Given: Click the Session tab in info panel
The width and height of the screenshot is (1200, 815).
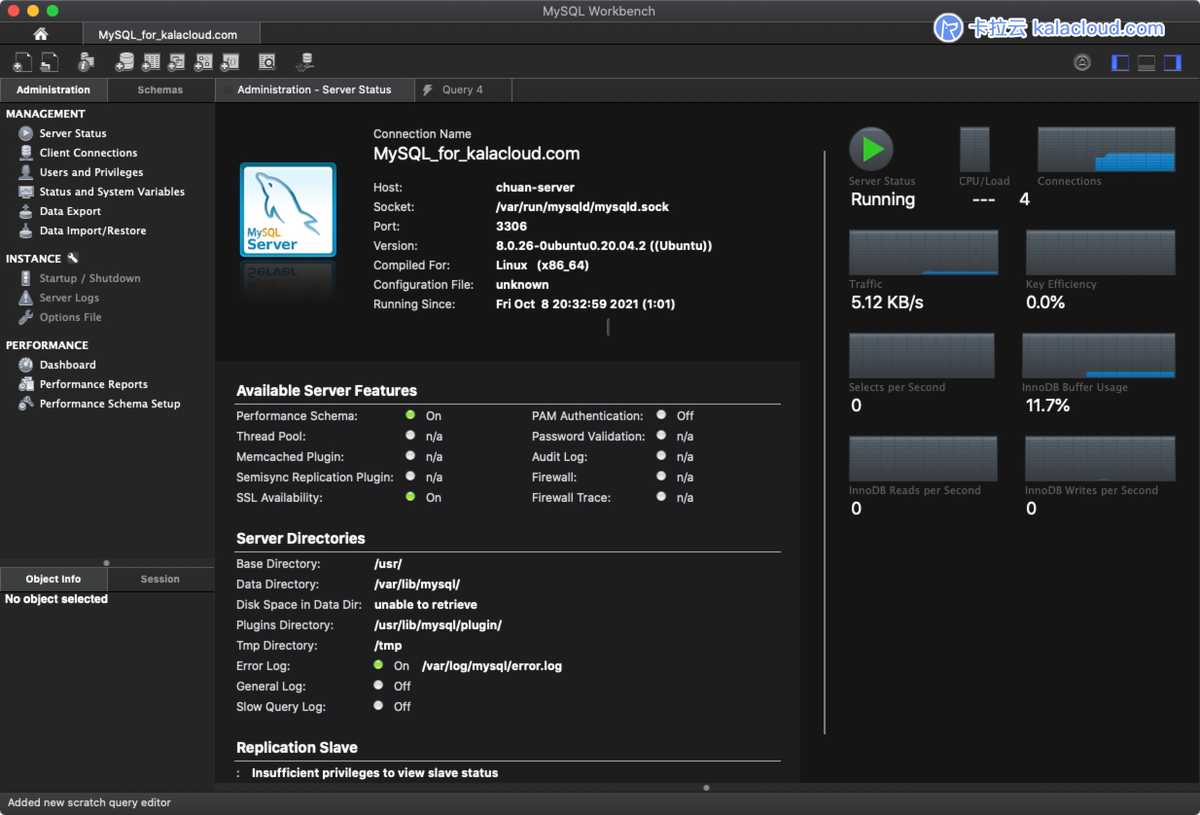Looking at the screenshot, I should [x=160, y=579].
